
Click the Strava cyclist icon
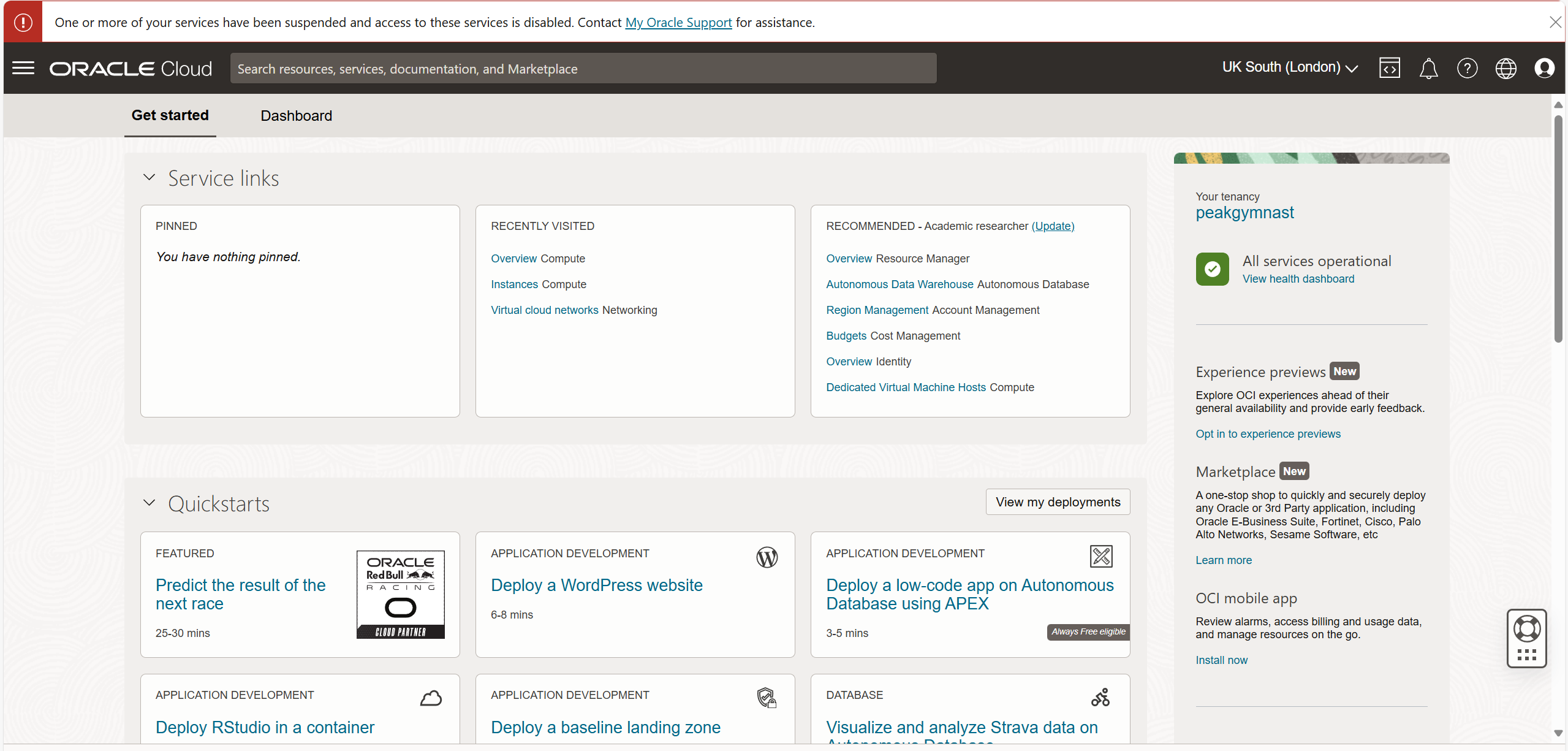coord(1100,698)
